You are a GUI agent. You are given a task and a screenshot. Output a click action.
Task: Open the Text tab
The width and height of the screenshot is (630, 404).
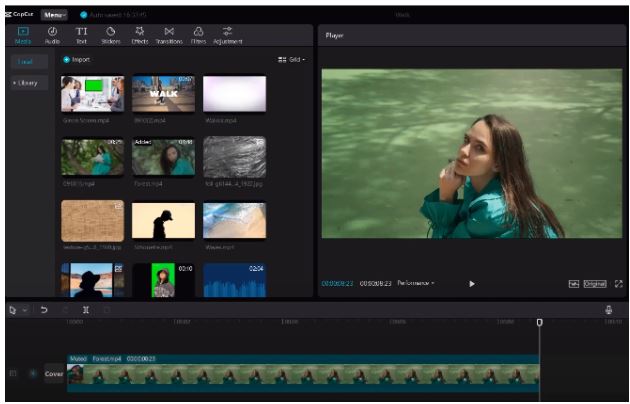(81, 35)
